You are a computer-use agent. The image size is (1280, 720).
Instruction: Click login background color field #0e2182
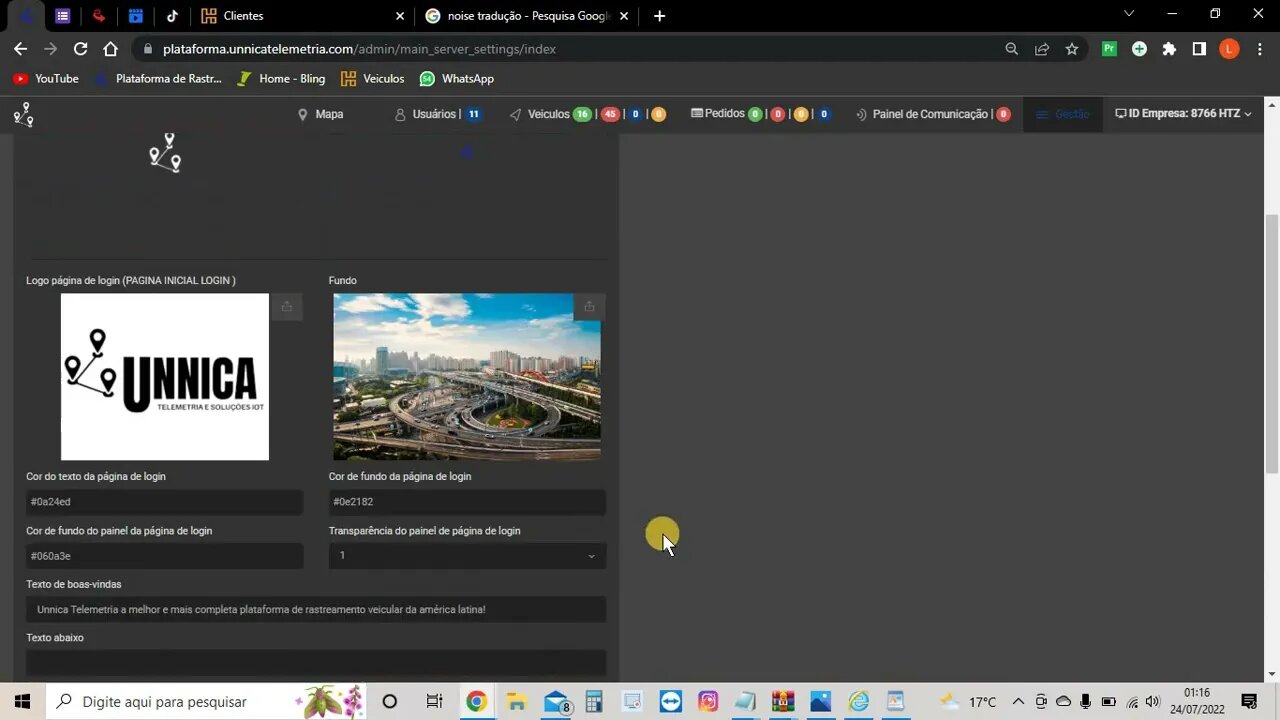coord(467,502)
